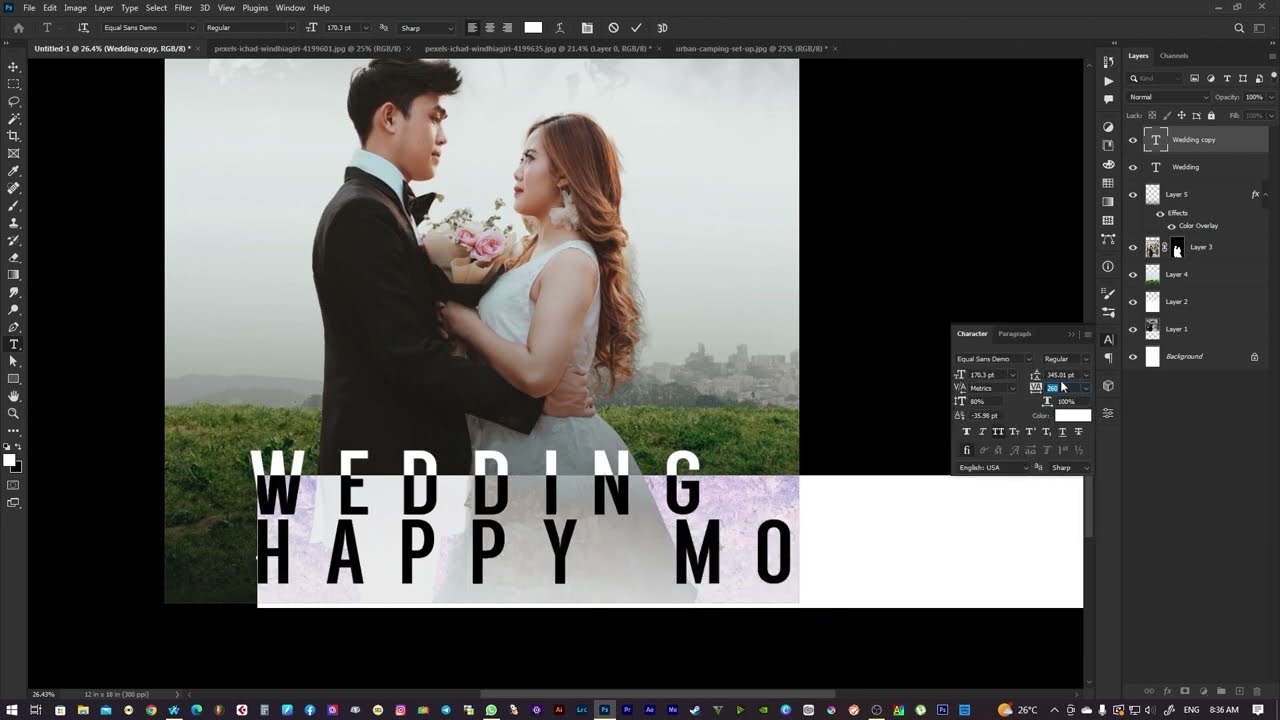Select the Zoom tool
The image size is (1280, 720).
coord(13,413)
